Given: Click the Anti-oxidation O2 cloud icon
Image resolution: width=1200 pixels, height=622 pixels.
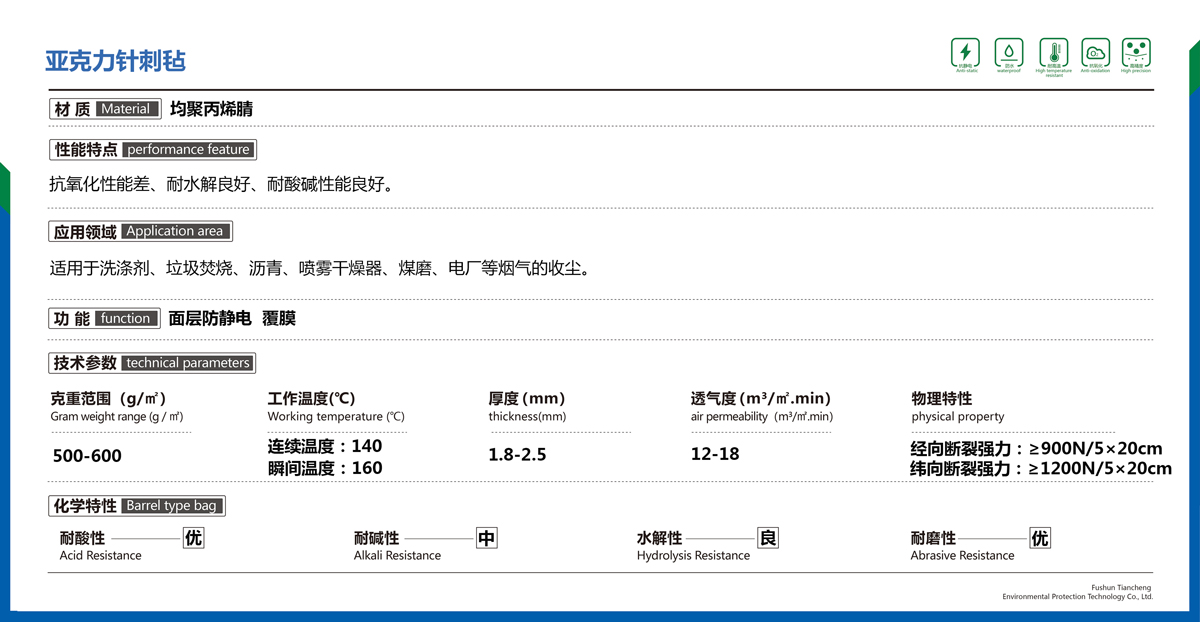Looking at the screenshot, I should pos(1095,52).
